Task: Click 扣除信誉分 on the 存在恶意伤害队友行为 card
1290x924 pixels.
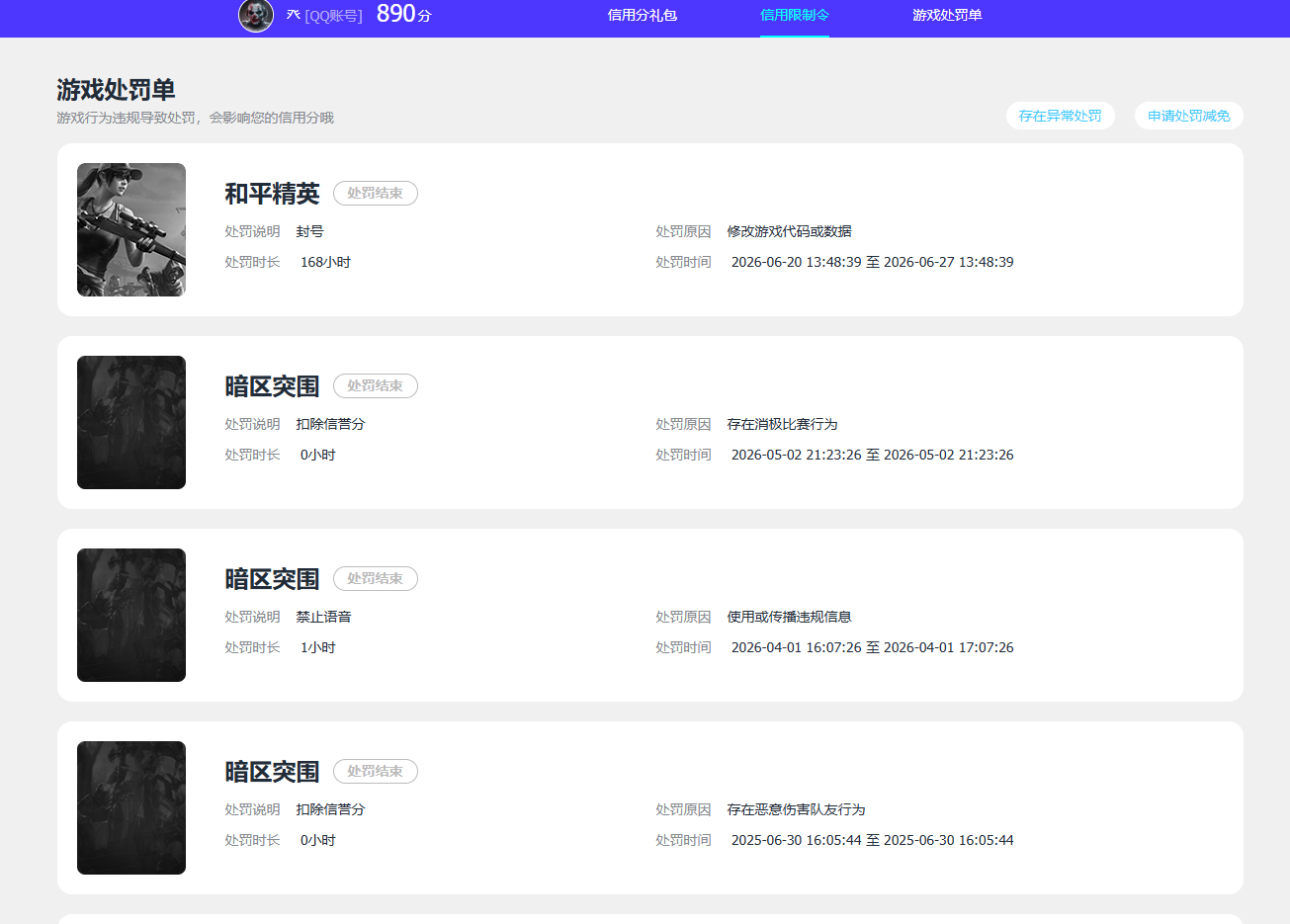Action: (x=330, y=809)
